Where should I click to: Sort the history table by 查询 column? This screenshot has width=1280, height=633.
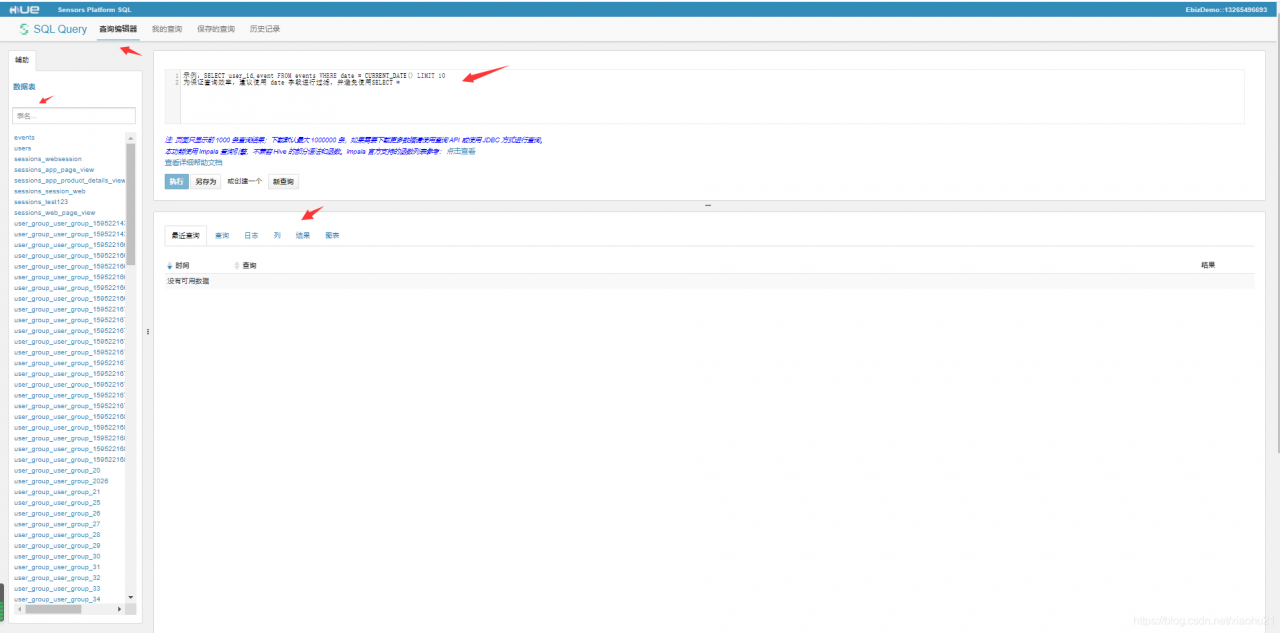(246, 265)
